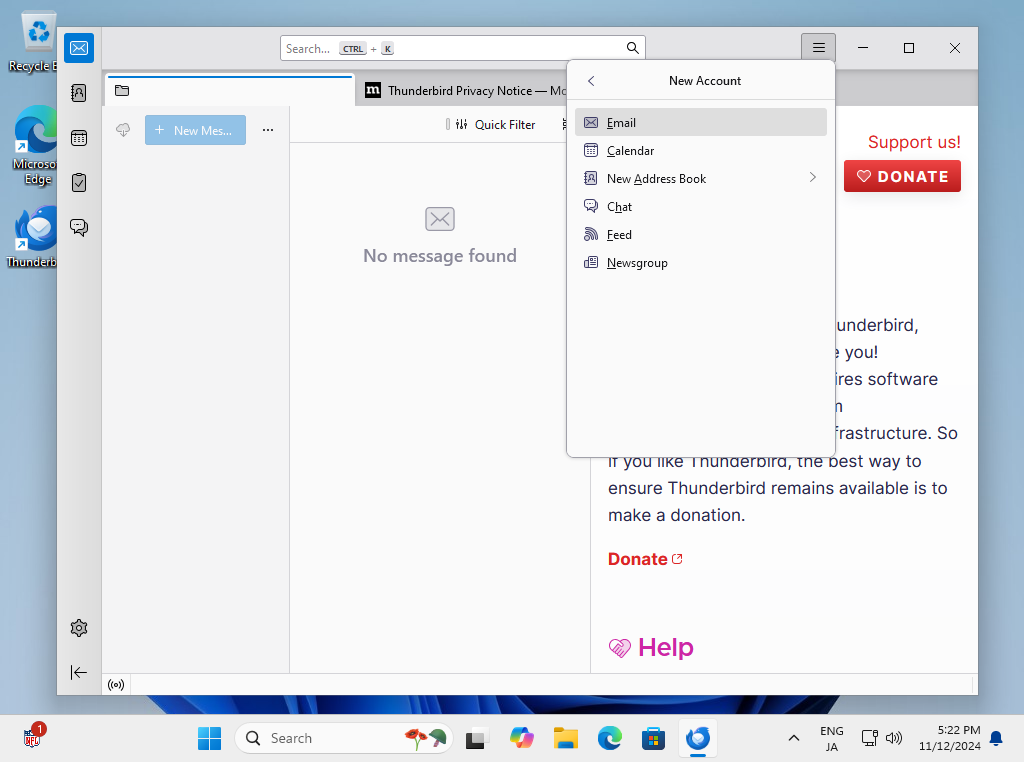Open the folder pane more options menu

(x=268, y=130)
